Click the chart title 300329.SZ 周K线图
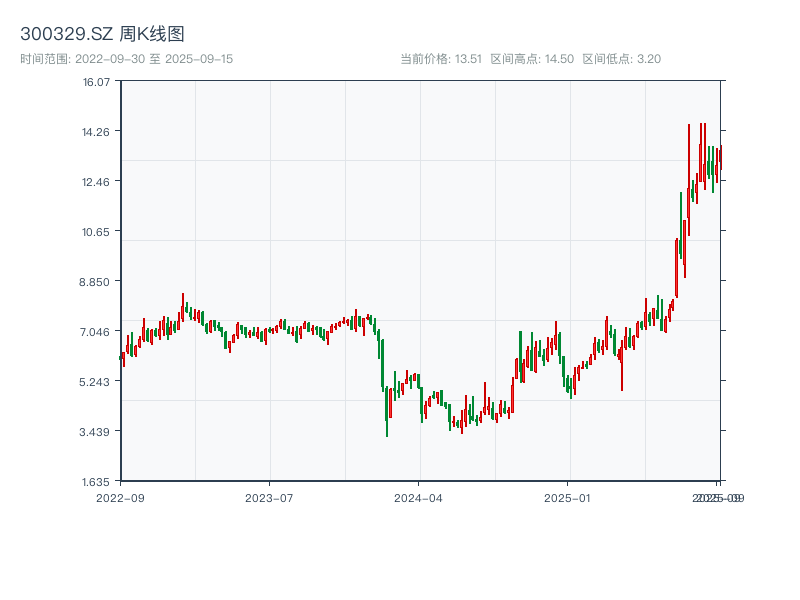Image resolution: width=800 pixels, height=600 pixels. pos(102,34)
